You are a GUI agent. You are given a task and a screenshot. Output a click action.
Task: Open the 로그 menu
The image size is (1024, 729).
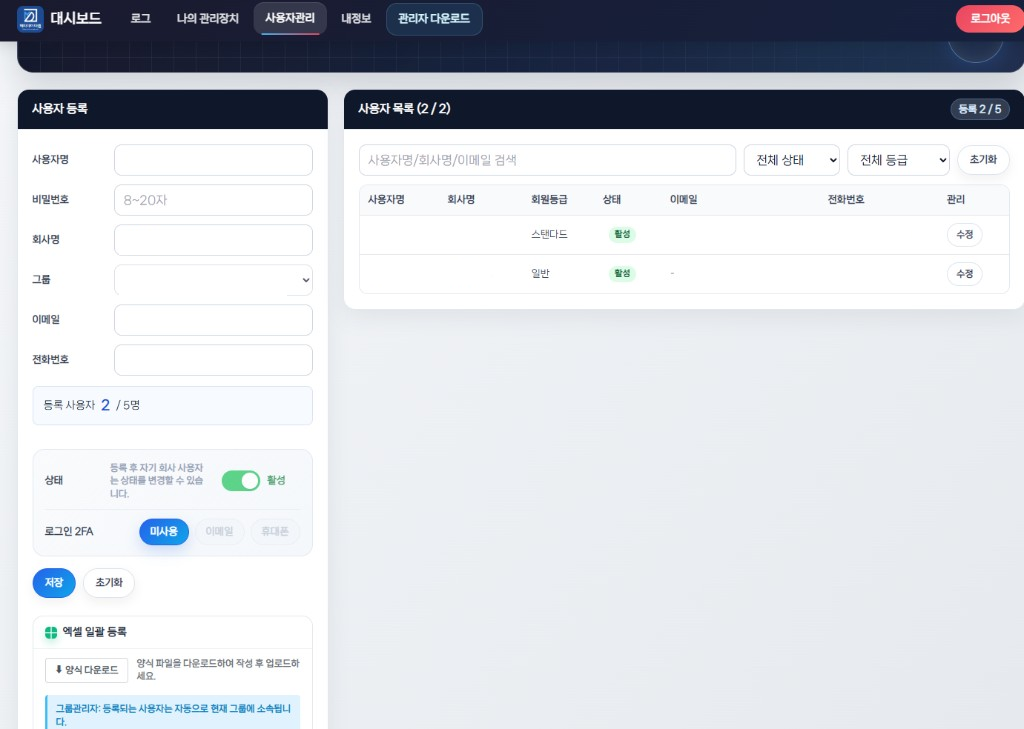140,18
